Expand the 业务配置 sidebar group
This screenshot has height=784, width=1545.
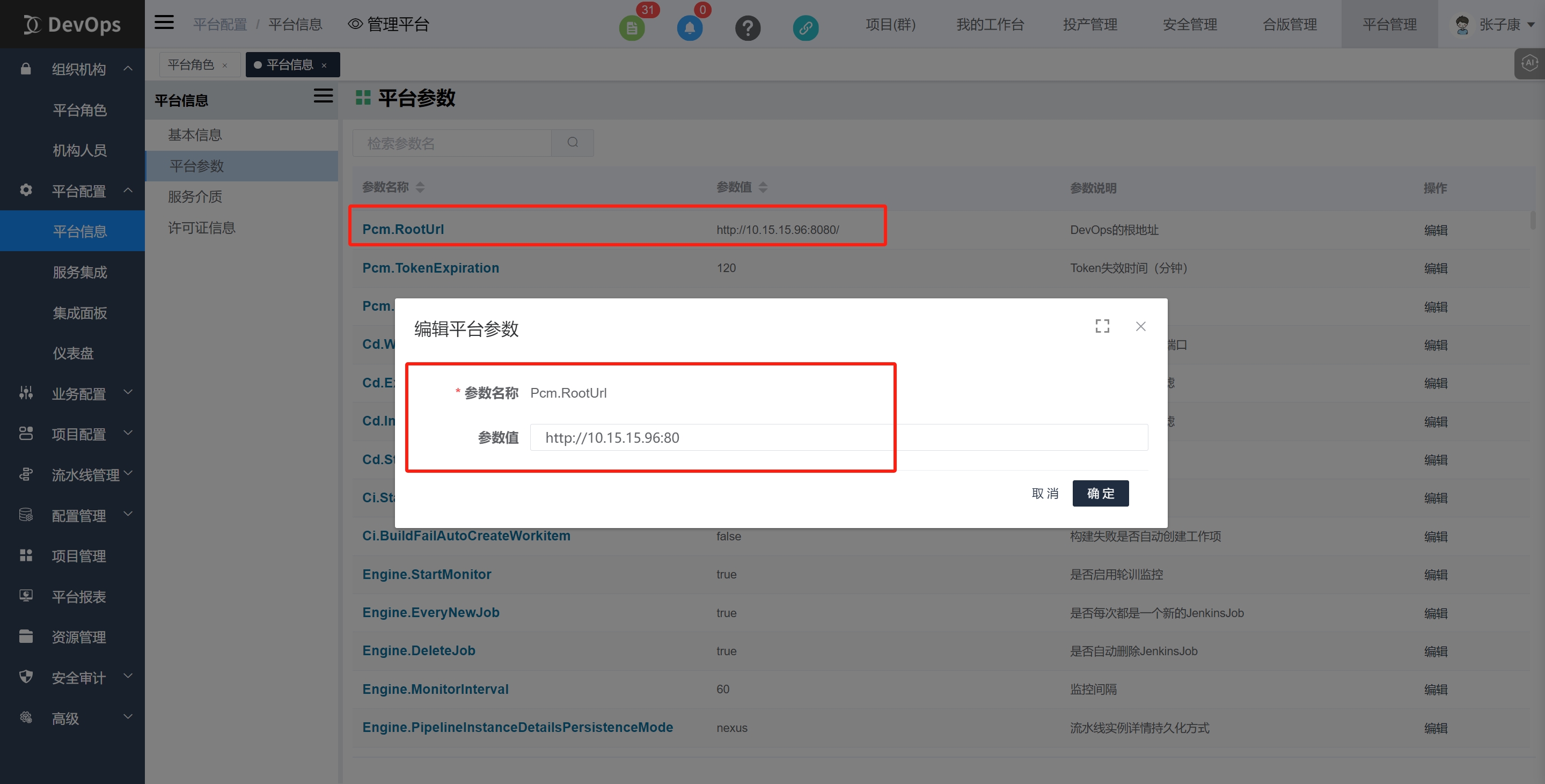[x=78, y=393]
